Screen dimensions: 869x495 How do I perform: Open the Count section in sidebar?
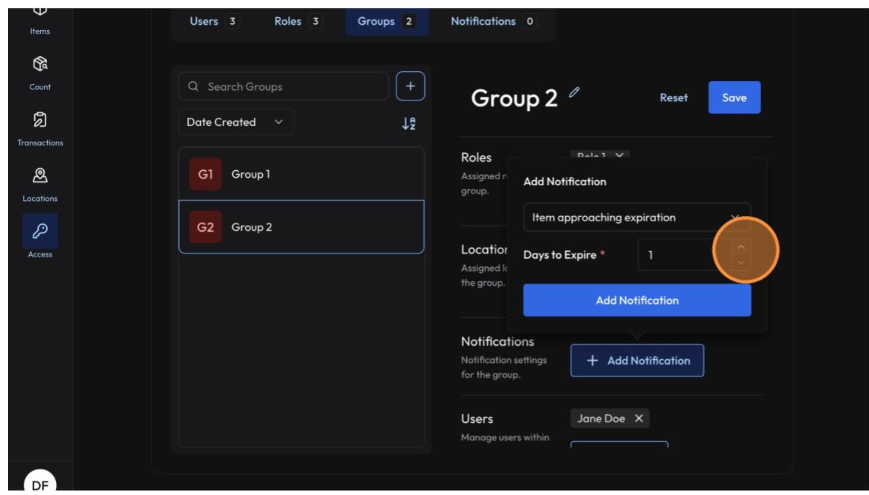[x=40, y=73]
